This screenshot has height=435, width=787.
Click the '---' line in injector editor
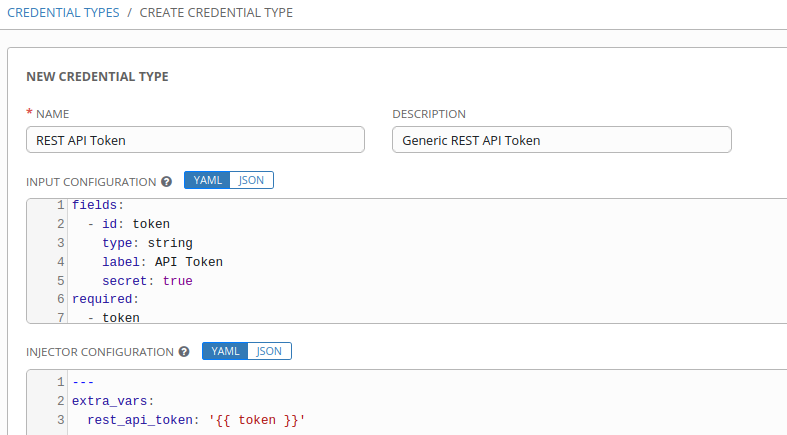pyautogui.click(x=83, y=382)
